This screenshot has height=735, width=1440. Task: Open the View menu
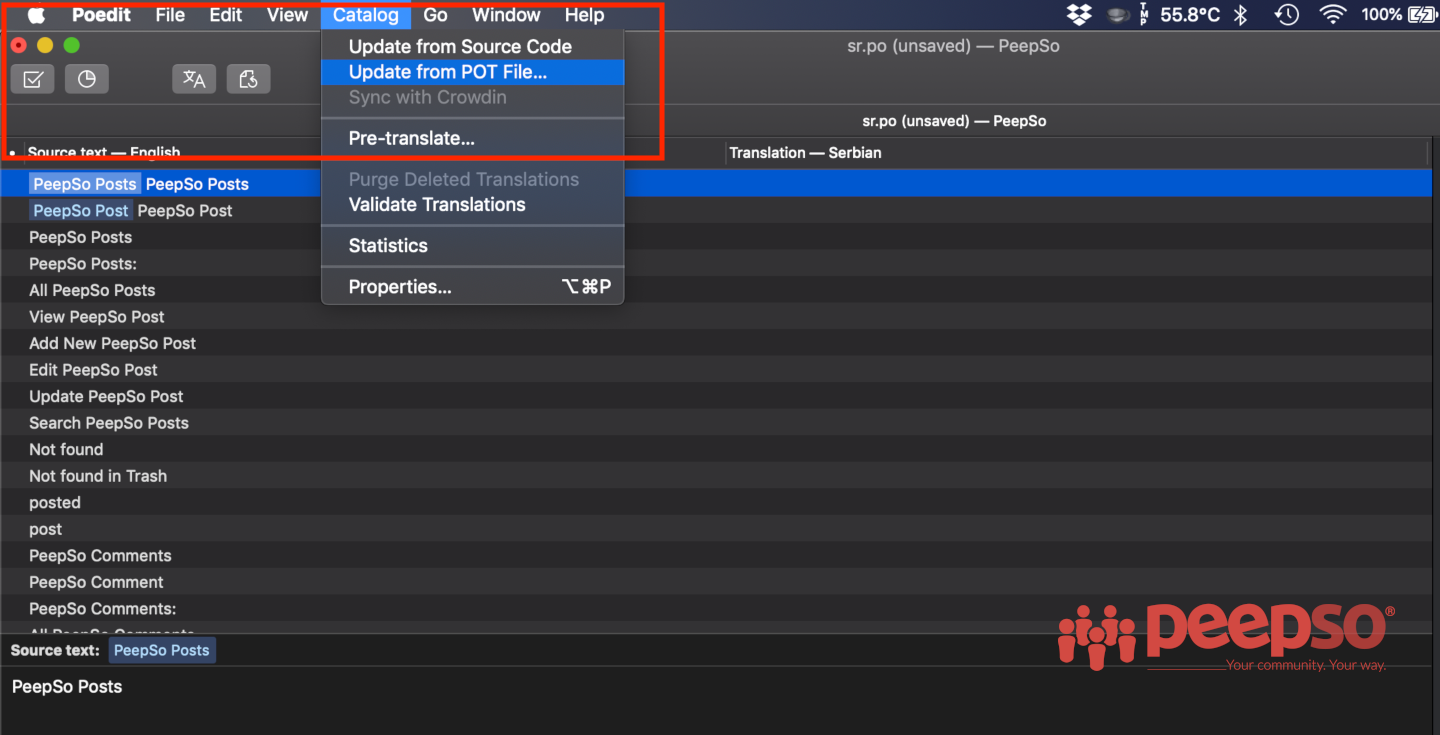pyautogui.click(x=287, y=15)
